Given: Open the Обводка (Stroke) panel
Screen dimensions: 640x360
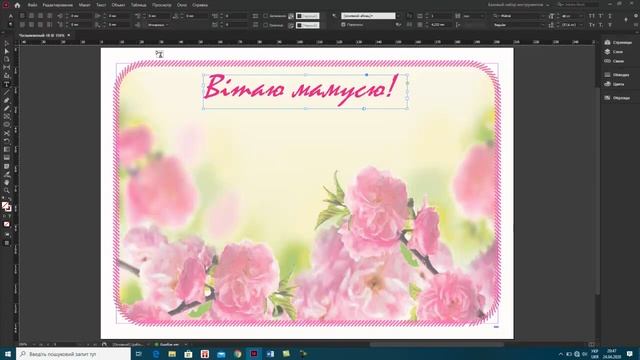Looking at the screenshot, I should (617, 75).
